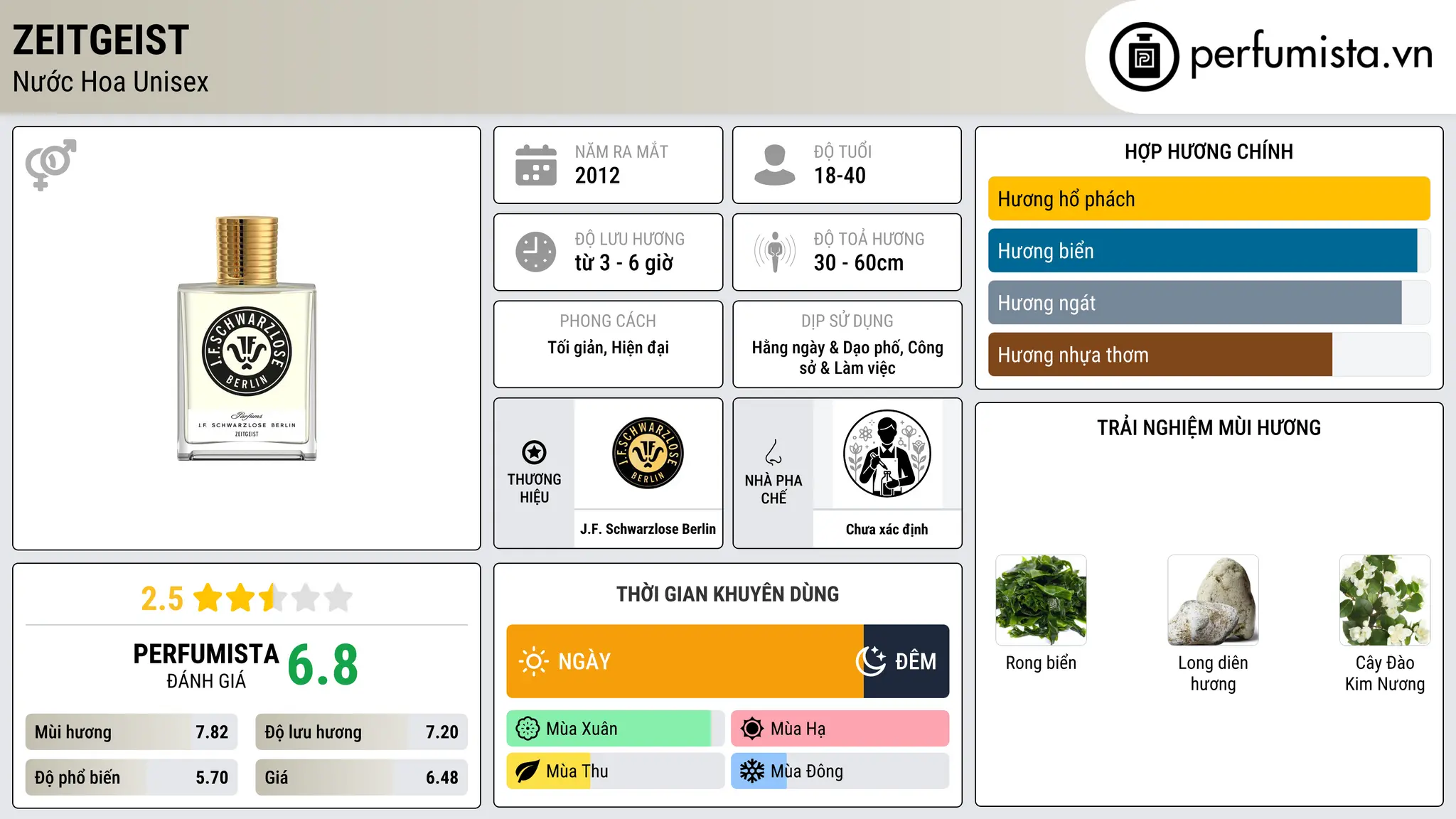Click the perfumer illustration icon

pyautogui.click(x=887, y=454)
